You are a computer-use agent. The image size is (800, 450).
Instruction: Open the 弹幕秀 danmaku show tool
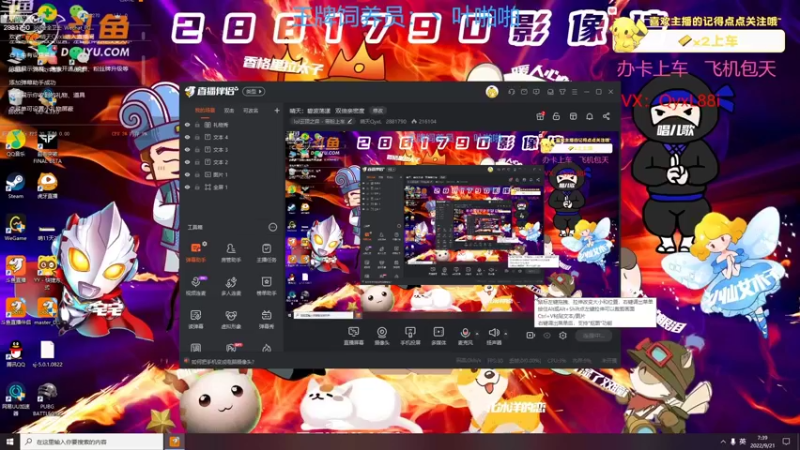pyautogui.click(x=266, y=319)
